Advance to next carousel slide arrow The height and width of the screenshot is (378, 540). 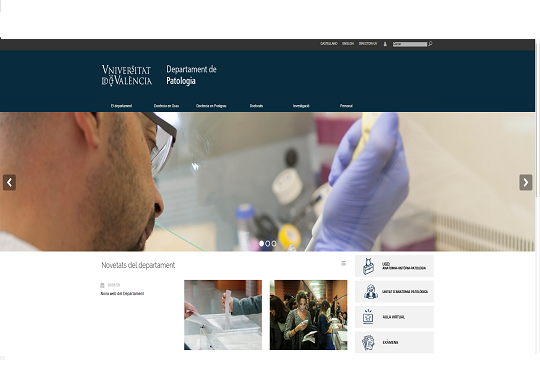click(526, 182)
